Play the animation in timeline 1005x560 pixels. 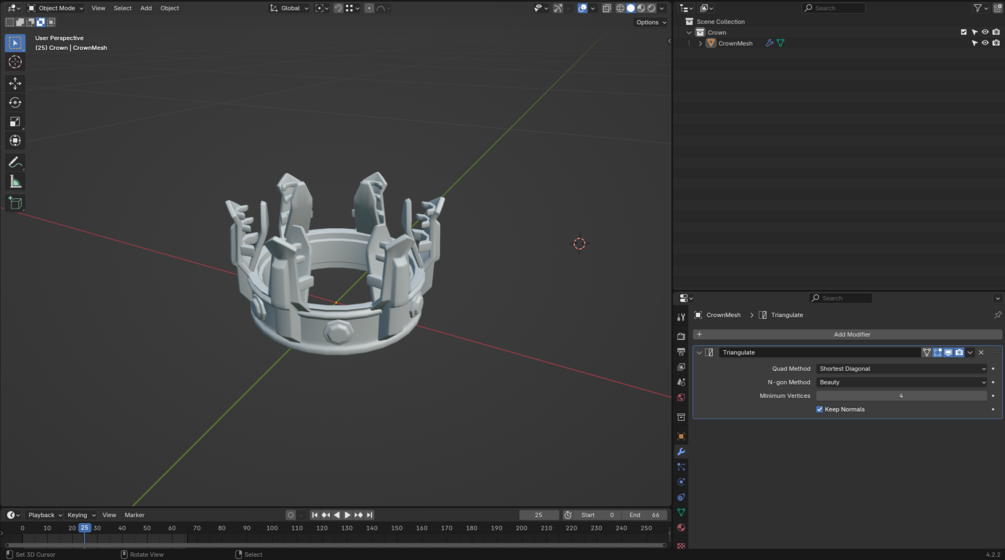tap(347, 515)
